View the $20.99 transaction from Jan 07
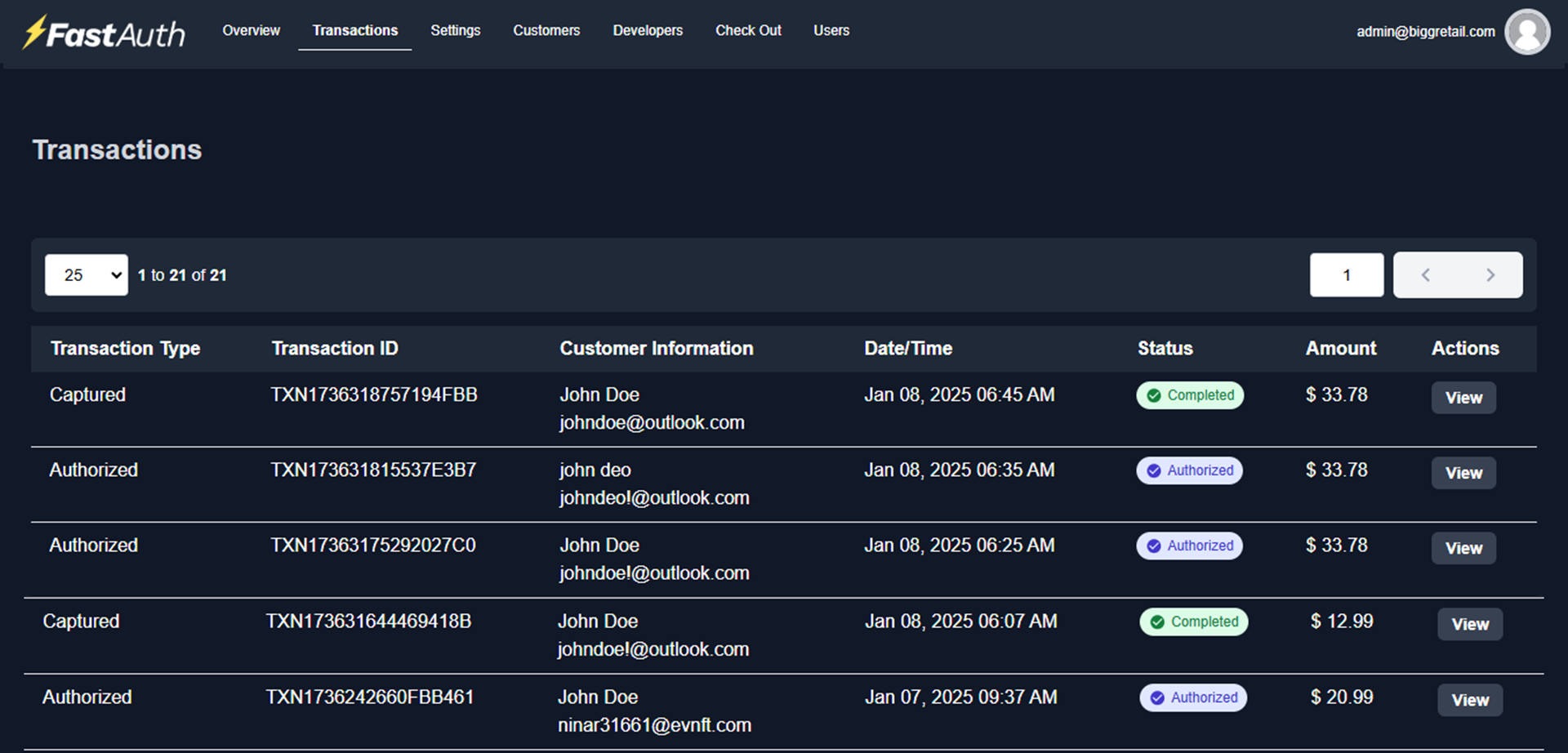 coord(1470,700)
